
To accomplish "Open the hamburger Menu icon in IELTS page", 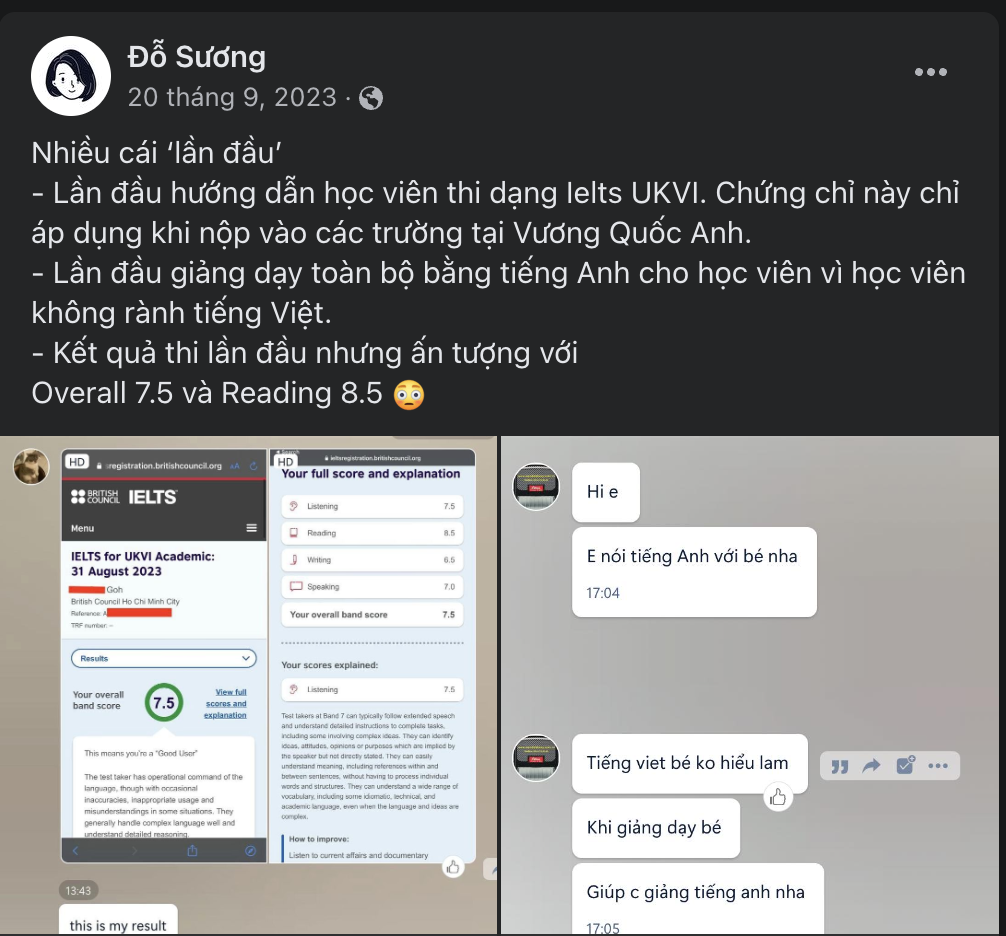I will click(252, 528).
